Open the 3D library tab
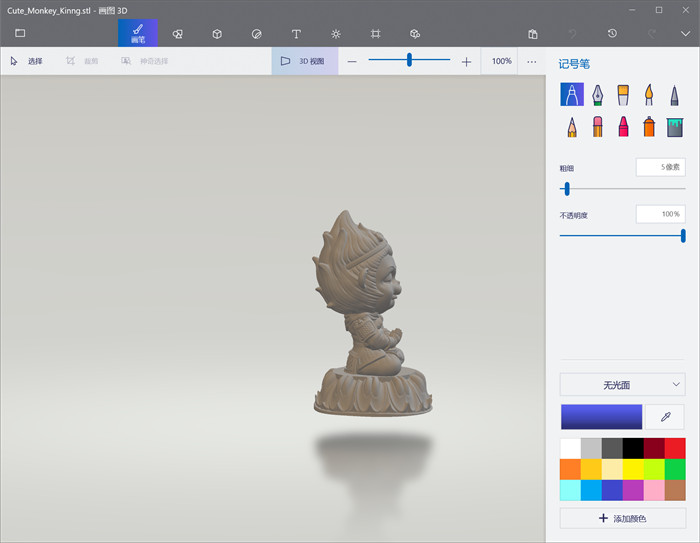 click(415, 34)
